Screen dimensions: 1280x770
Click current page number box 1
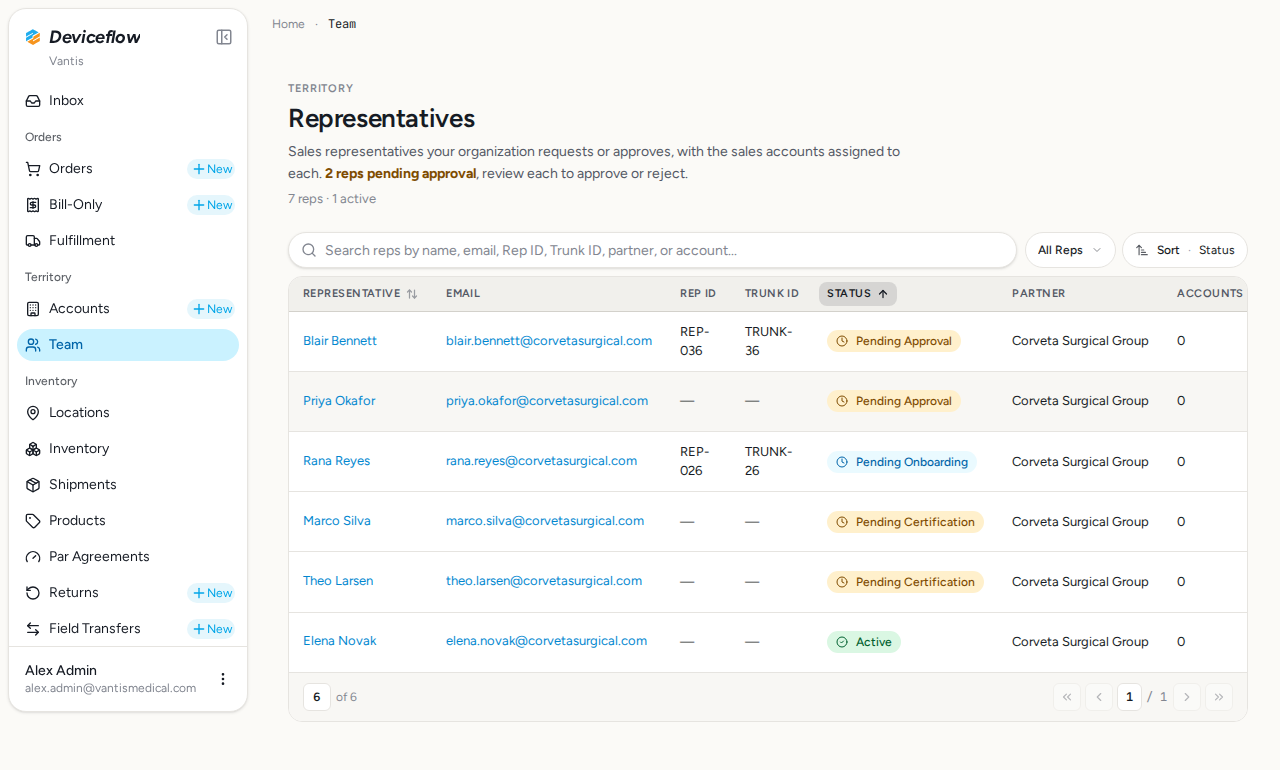click(x=1129, y=697)
